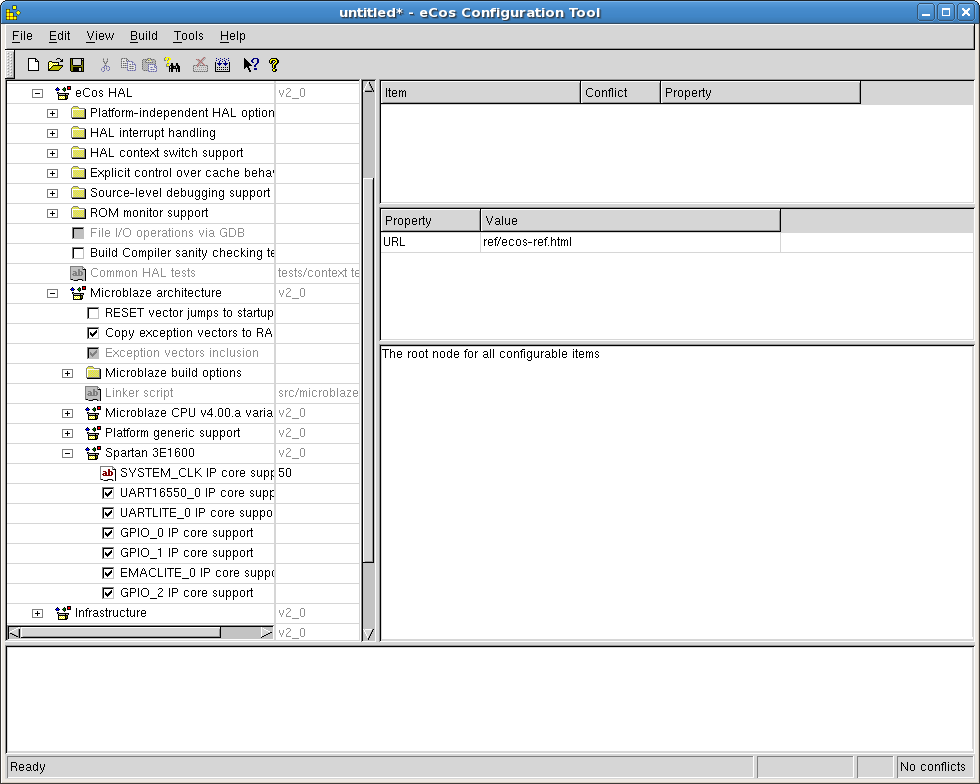Uncheck Copy exception vectors to RAM
The image size is (980, 784).
point(94,333)
